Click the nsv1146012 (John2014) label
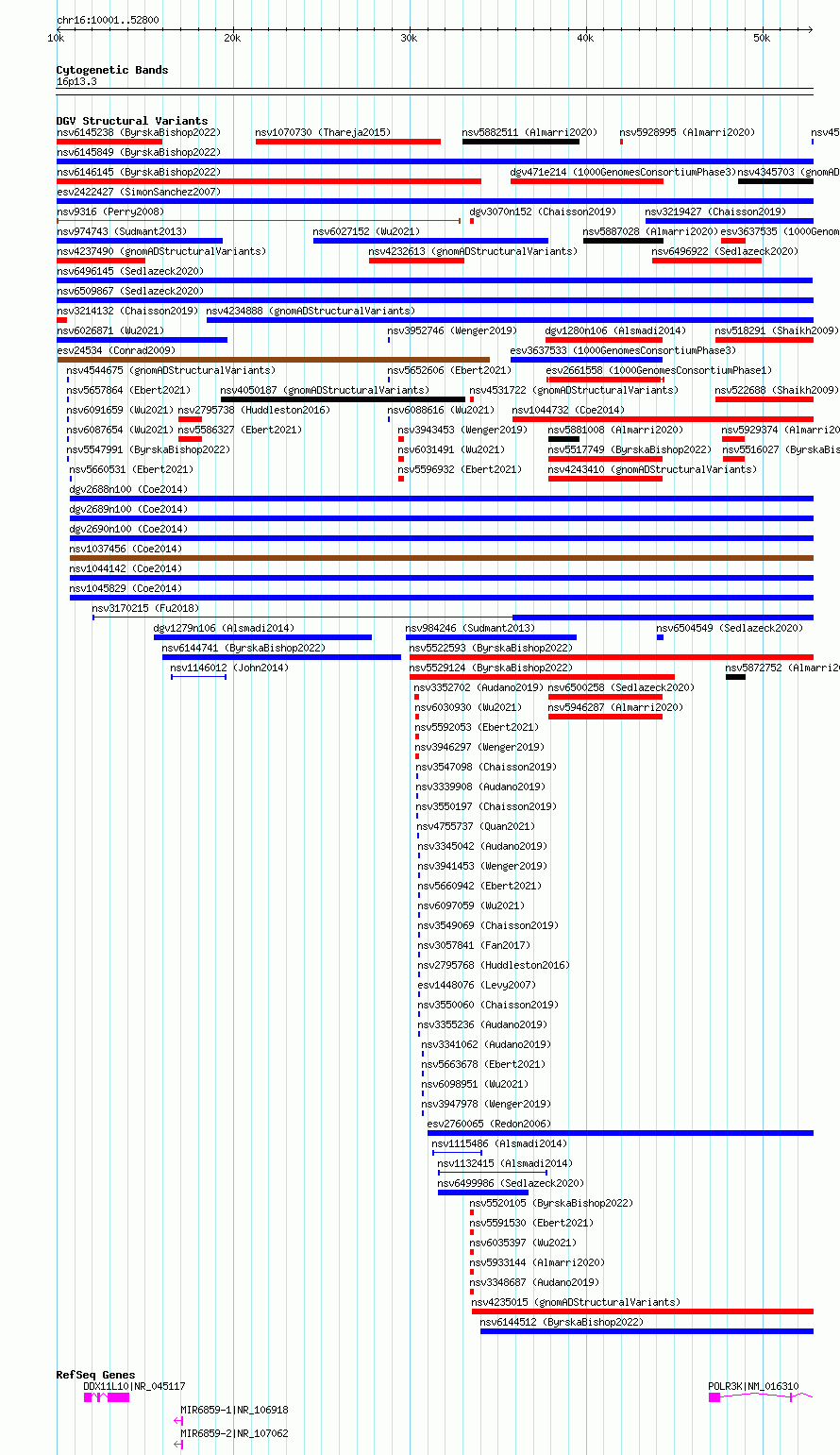Image resolution: width=840 pixels, height=1455 pixels. (229, 668)
